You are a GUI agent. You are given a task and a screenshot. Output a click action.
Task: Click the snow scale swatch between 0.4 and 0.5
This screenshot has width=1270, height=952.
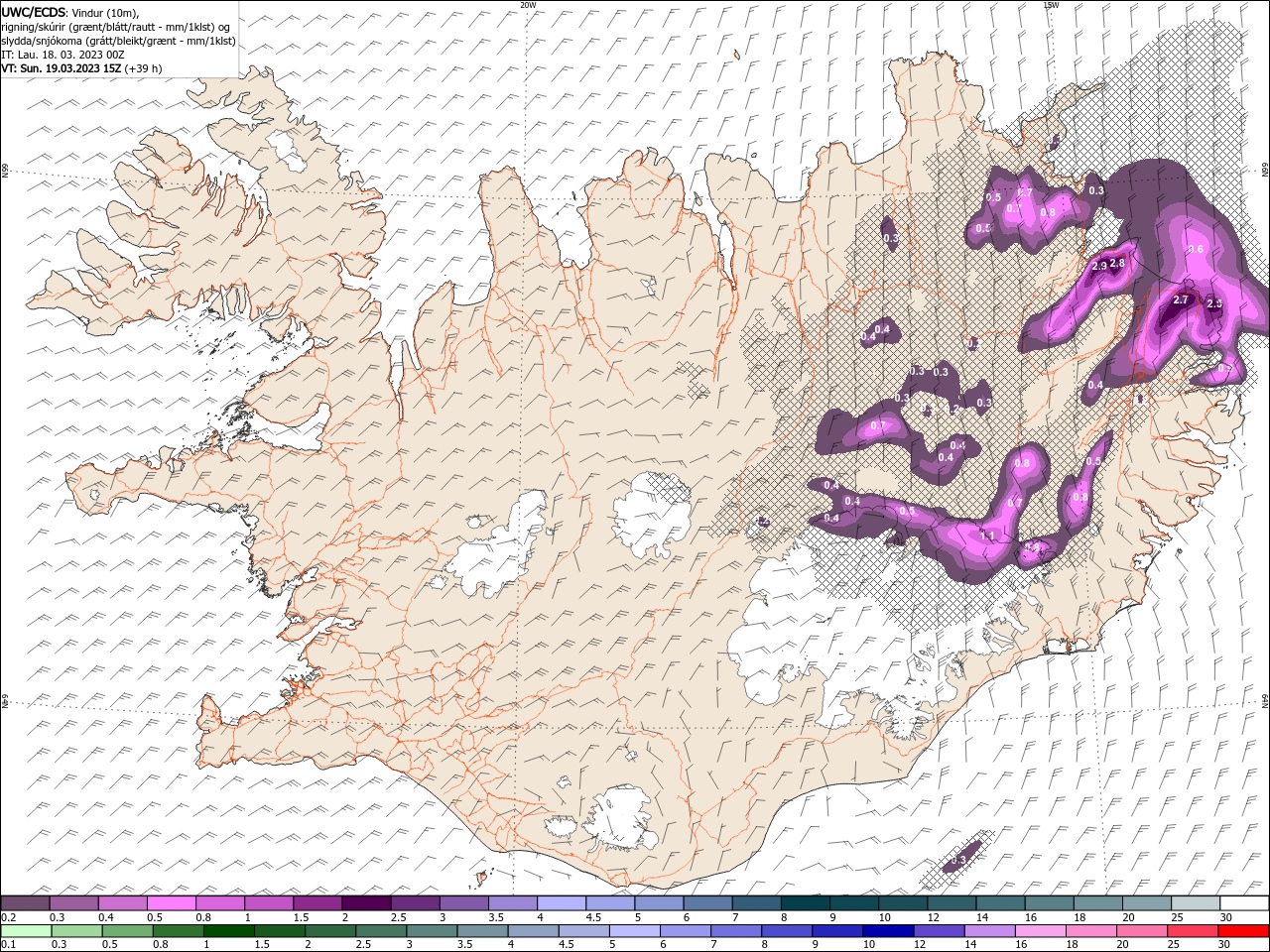[x=122, y=902]
